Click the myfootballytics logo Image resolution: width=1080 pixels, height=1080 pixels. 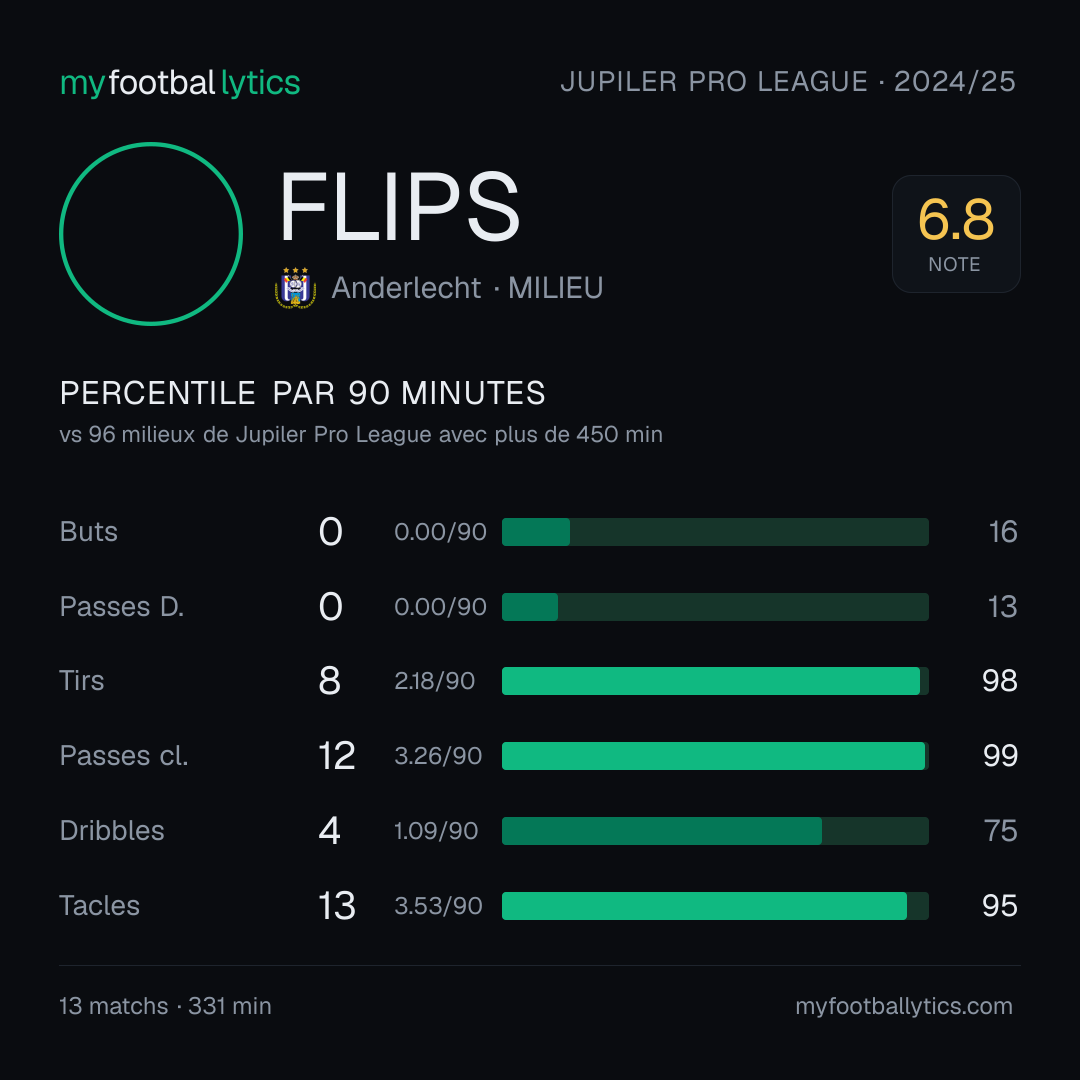180,83
